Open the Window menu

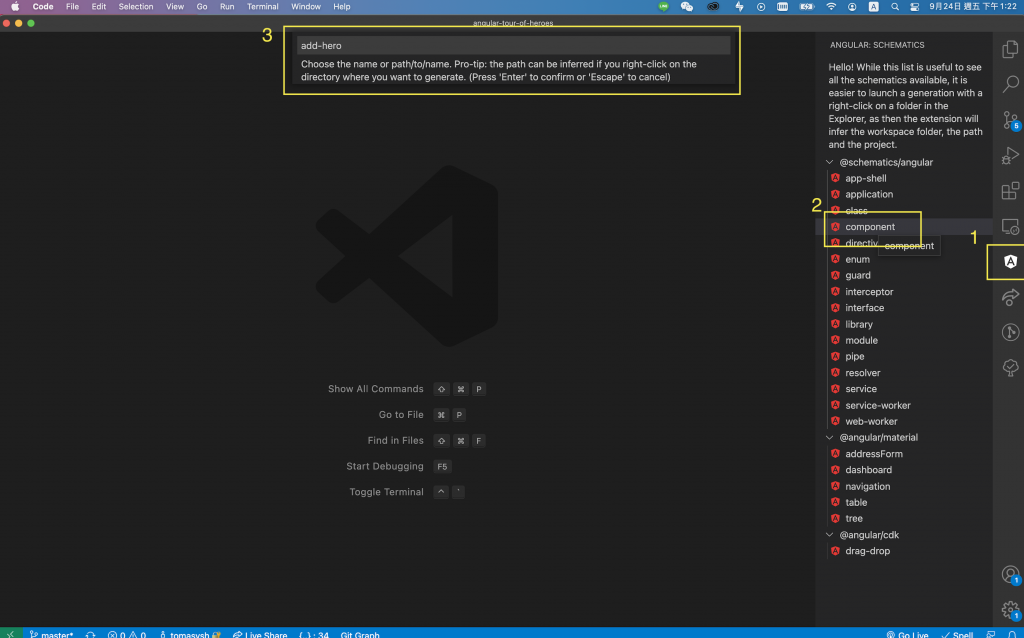pyautogui.click(x=306, y=7)
